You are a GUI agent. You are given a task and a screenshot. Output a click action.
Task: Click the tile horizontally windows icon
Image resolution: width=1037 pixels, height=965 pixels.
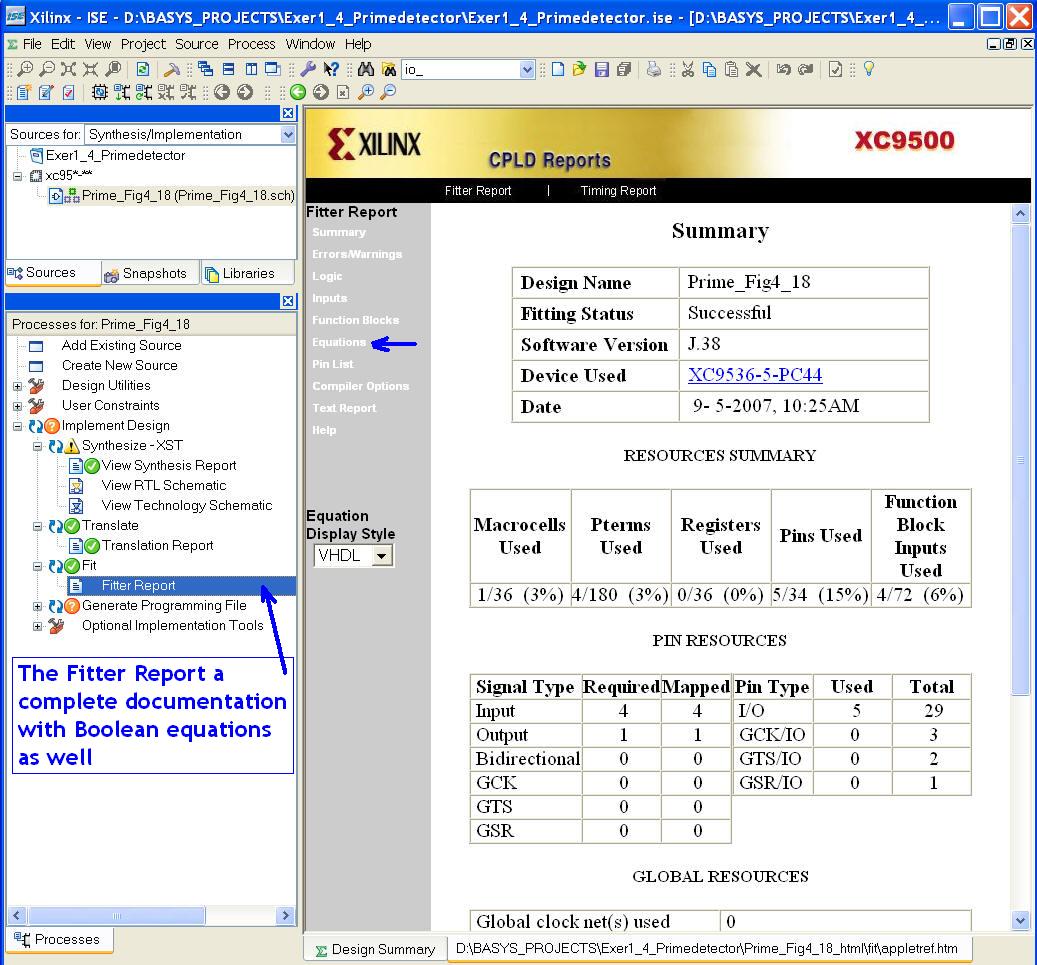coord(229,69)
